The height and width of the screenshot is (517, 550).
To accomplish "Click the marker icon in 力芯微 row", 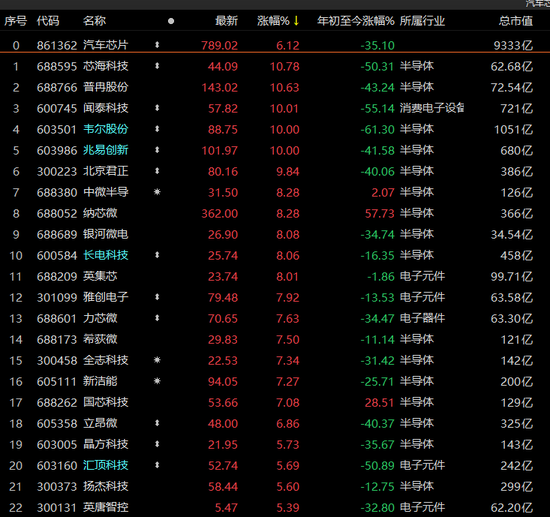I will click(157, 318).
